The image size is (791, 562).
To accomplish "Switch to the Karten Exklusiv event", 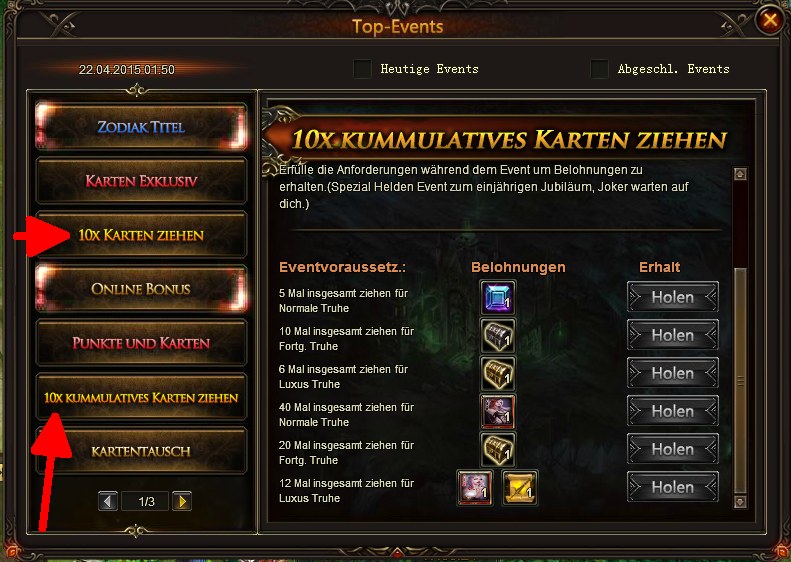I will point(141,181).
